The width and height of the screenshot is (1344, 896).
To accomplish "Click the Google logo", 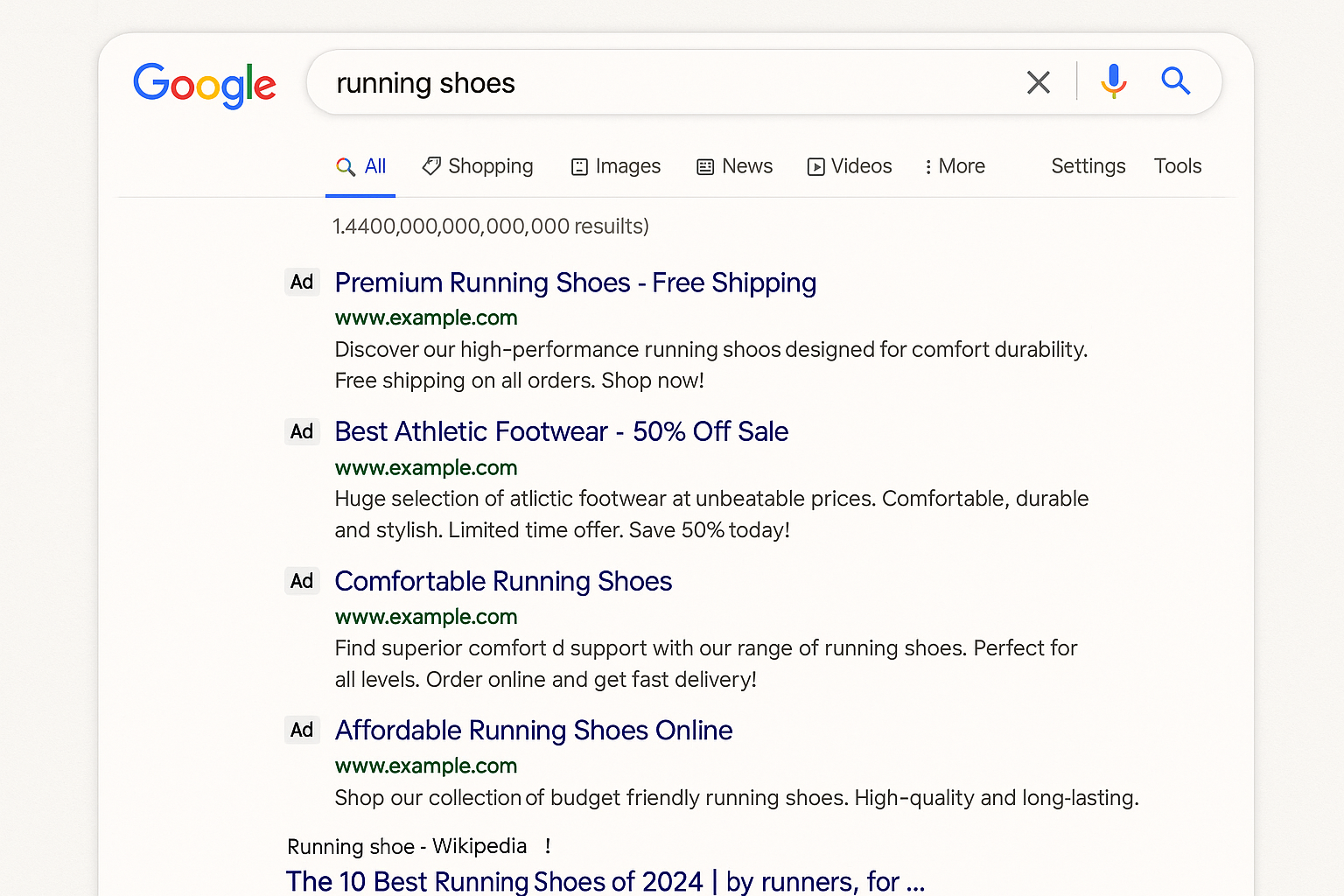I will click(204, 85).
